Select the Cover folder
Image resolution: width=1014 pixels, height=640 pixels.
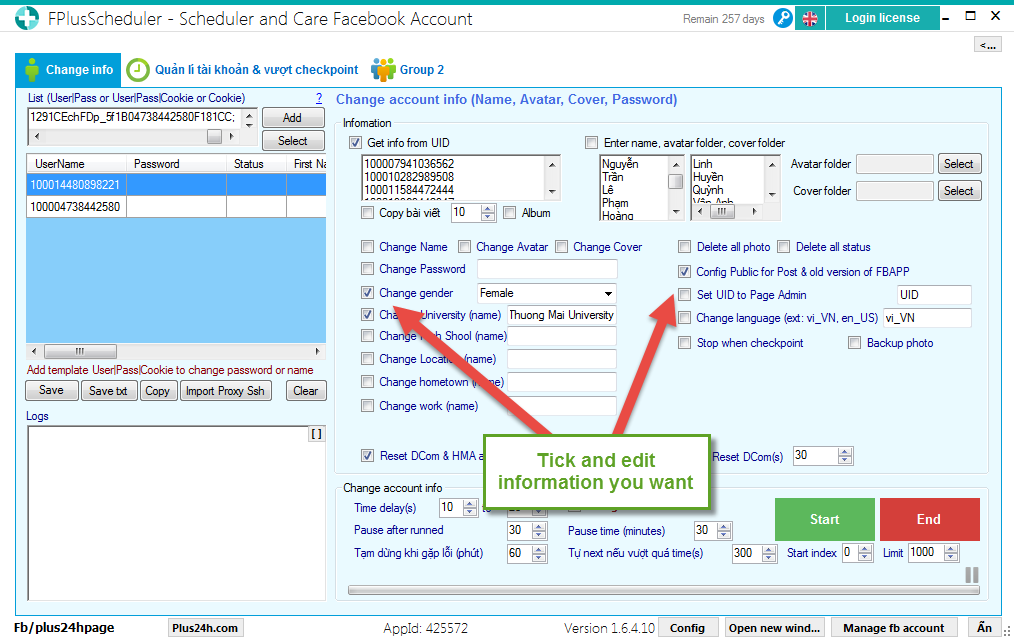[959, 191]
